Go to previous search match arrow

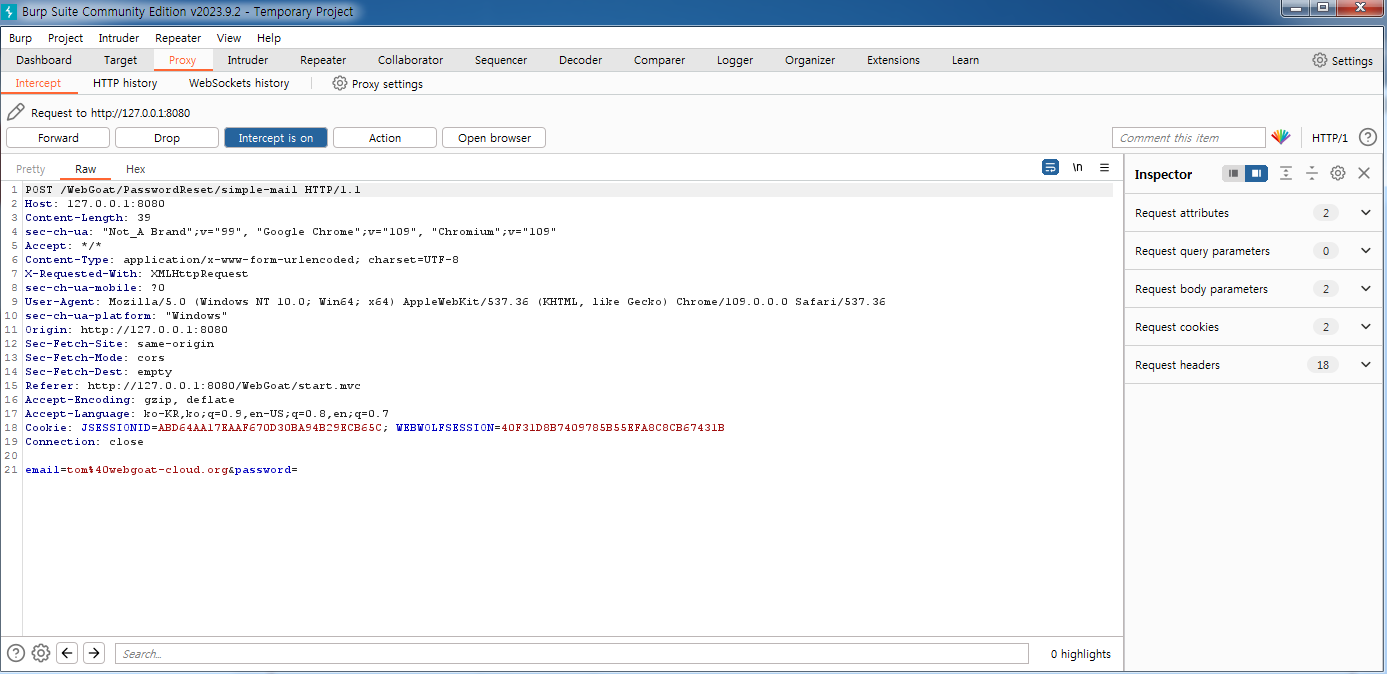(x=67, y=653)
